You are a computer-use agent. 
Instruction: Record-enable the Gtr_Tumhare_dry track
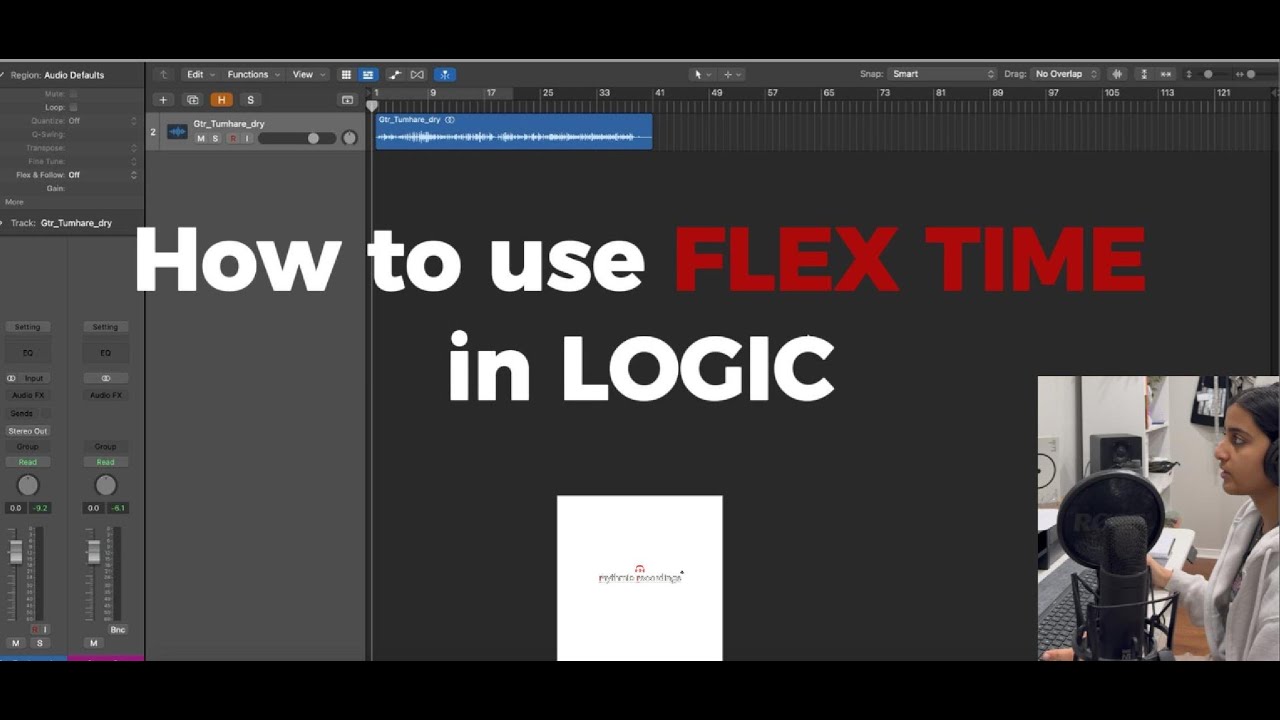(233, 139)
